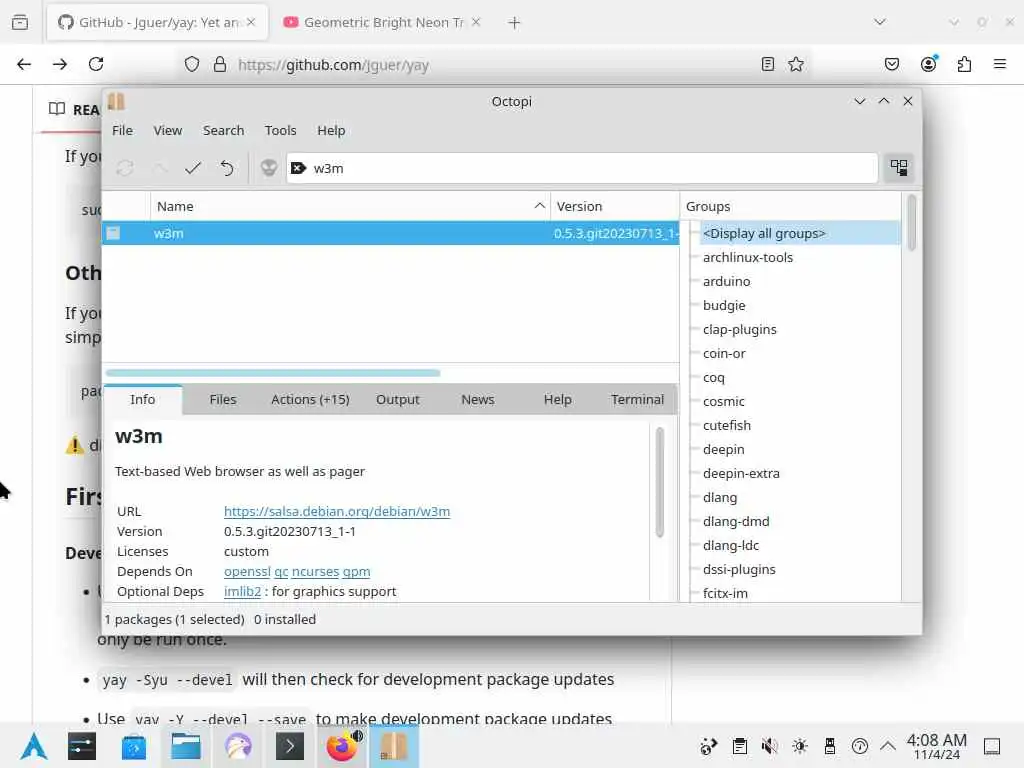Open Save to Pocket icon
Viewport: 1024px width, 768px height.
pyautogui.click(x=891, y=64)
